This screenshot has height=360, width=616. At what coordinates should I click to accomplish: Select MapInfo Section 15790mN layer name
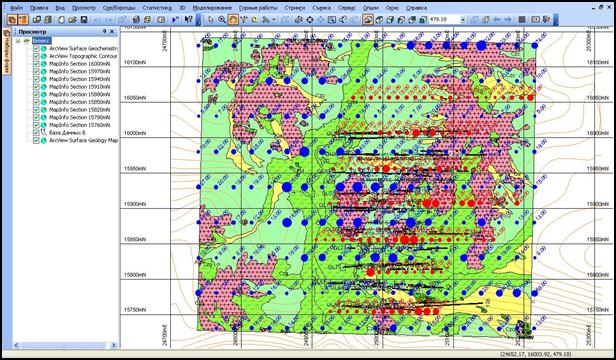click(79, 118)
